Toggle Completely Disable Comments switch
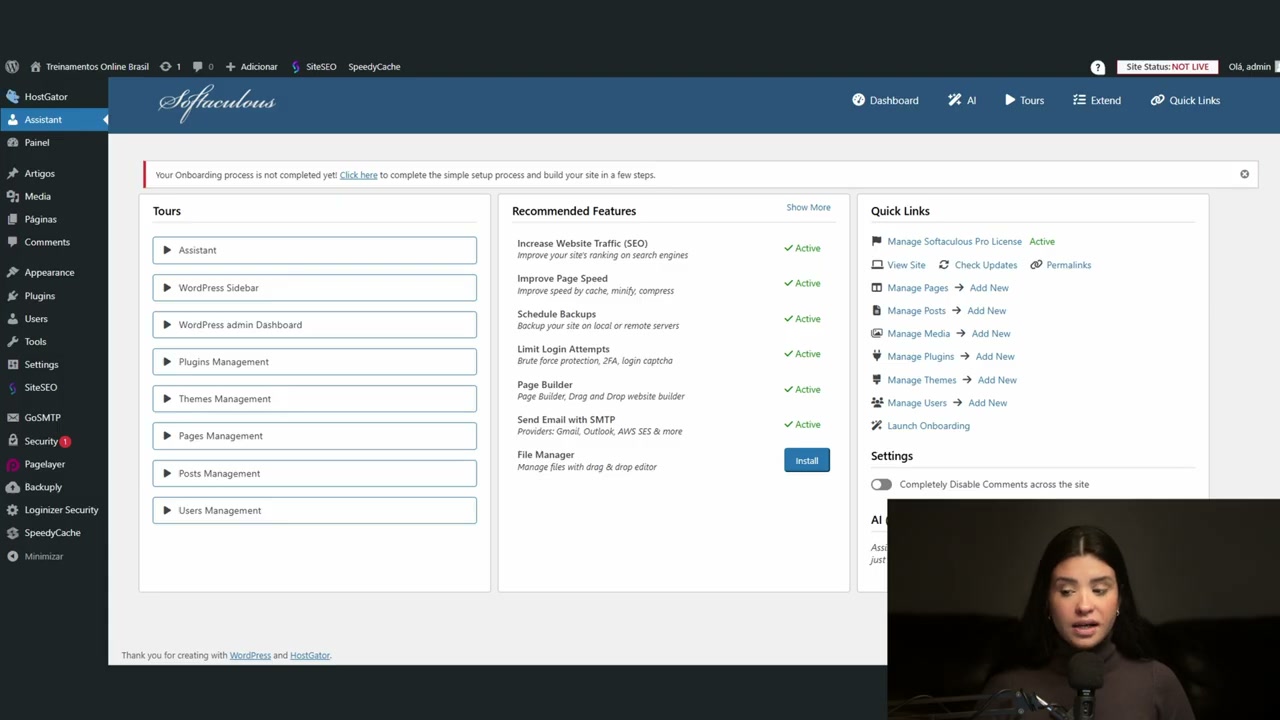 point(881,484)
